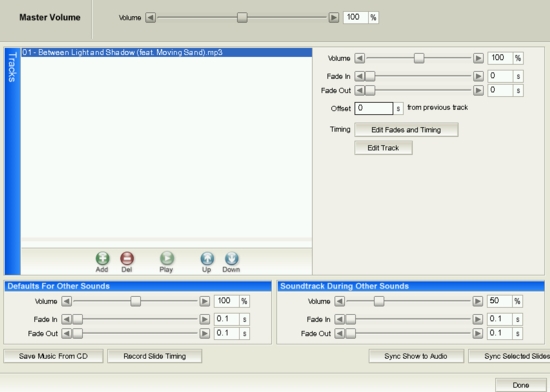Click Soundtrack During Other Sounds Fade Out field

pyautogui.click(x=500, y=333)
